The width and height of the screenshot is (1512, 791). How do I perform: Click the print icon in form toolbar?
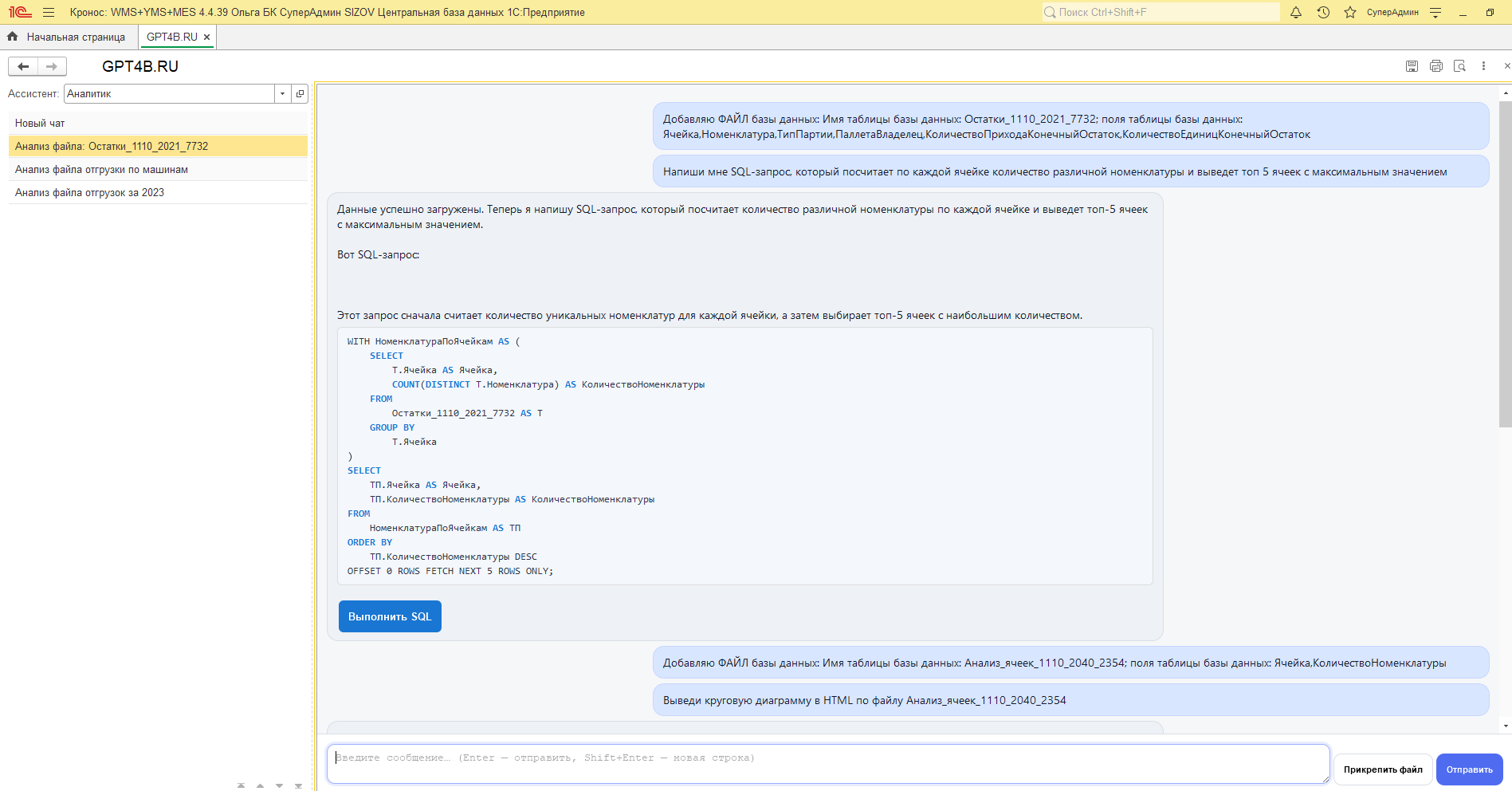tap(1435, 66)
